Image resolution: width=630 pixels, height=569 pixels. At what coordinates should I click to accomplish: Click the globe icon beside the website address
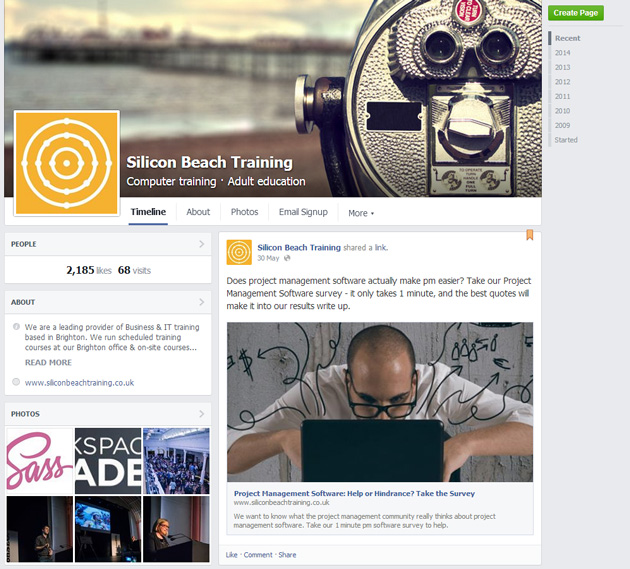click(x=16, y=382)
